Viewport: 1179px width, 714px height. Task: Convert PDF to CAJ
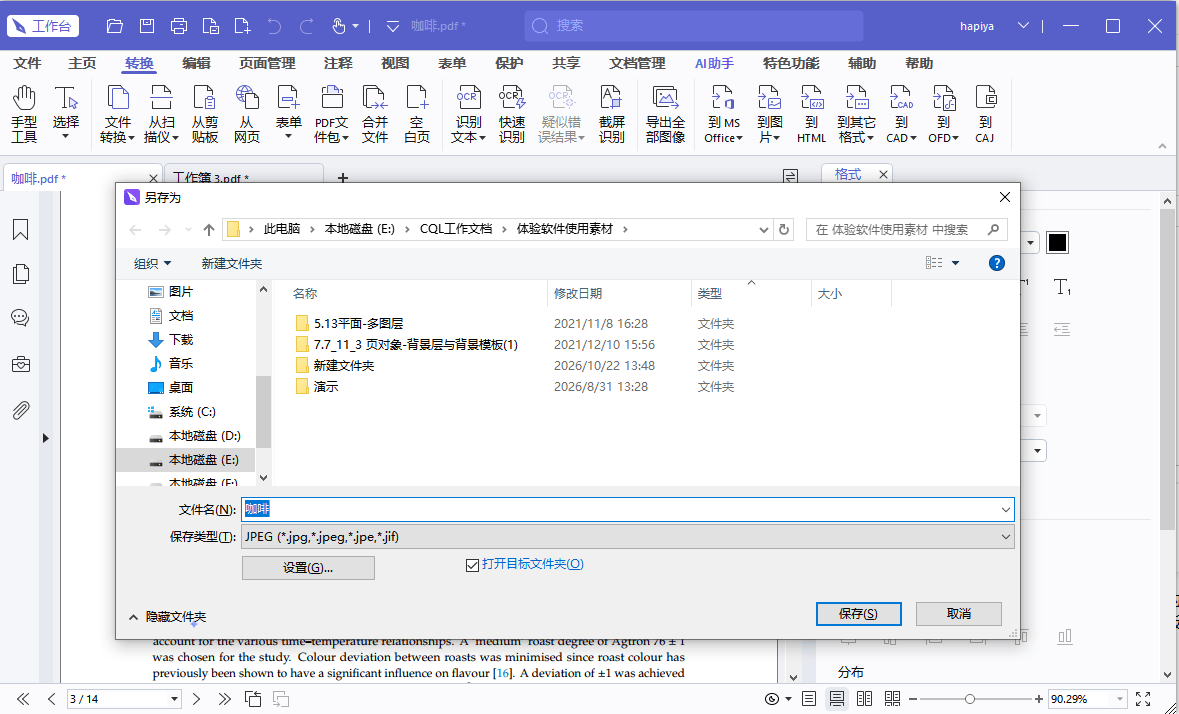(x=985, y=113)
